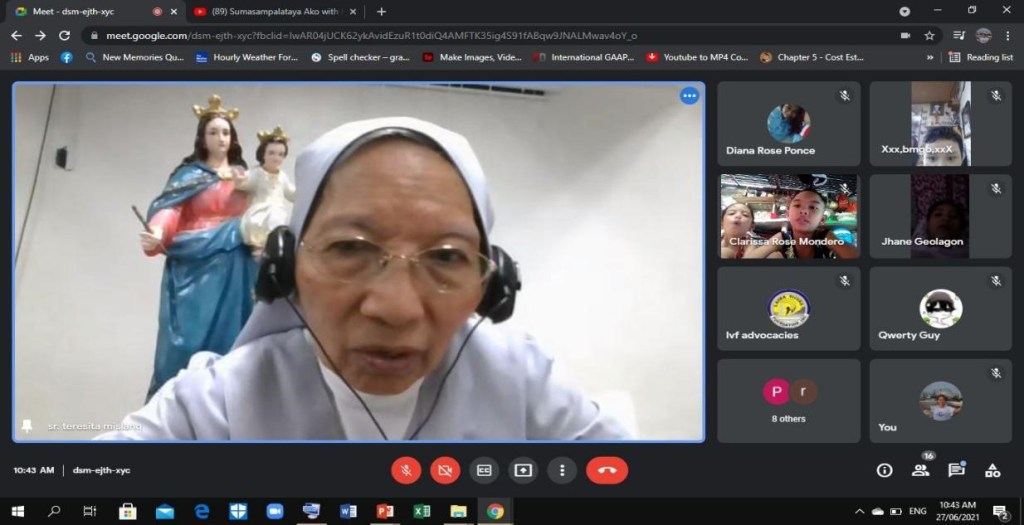Turn the camera on or off
The image size is (1024, 525).
[x=445, y=470]
